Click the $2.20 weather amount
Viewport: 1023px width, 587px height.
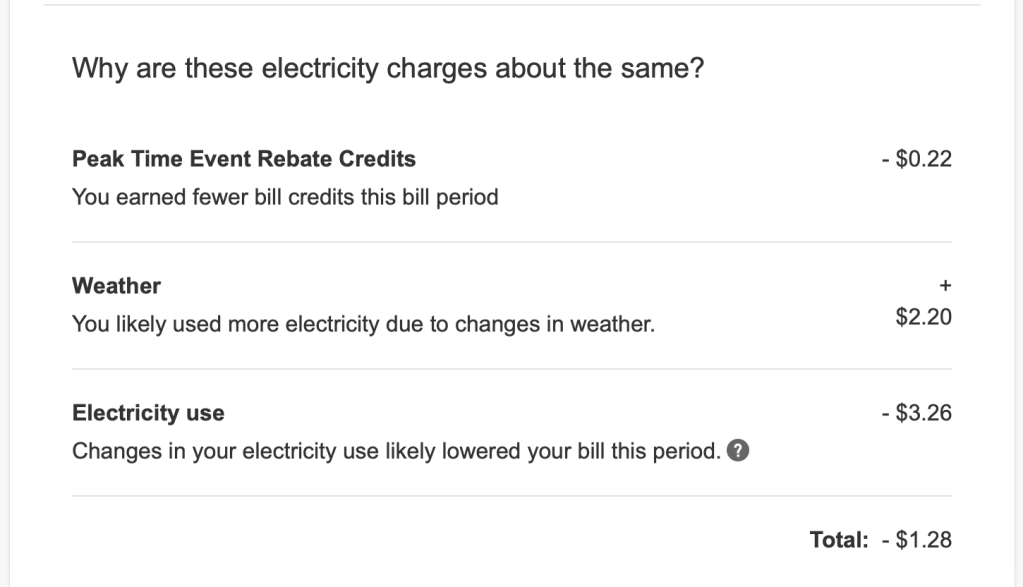(x=924, y=318)
